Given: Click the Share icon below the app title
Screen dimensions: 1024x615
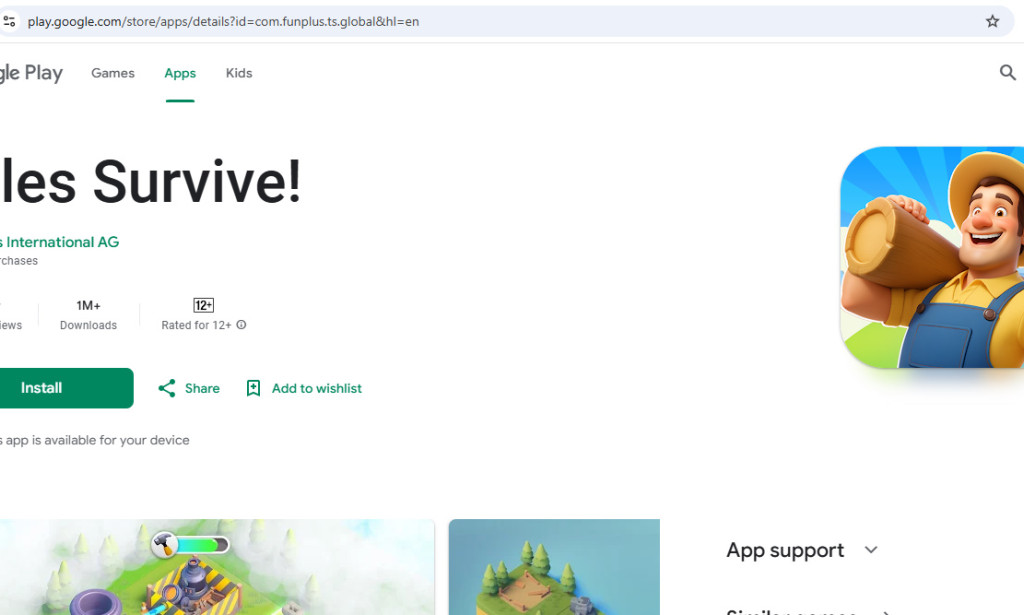Looking at the screenshot, I should click(x=166, y=388).
